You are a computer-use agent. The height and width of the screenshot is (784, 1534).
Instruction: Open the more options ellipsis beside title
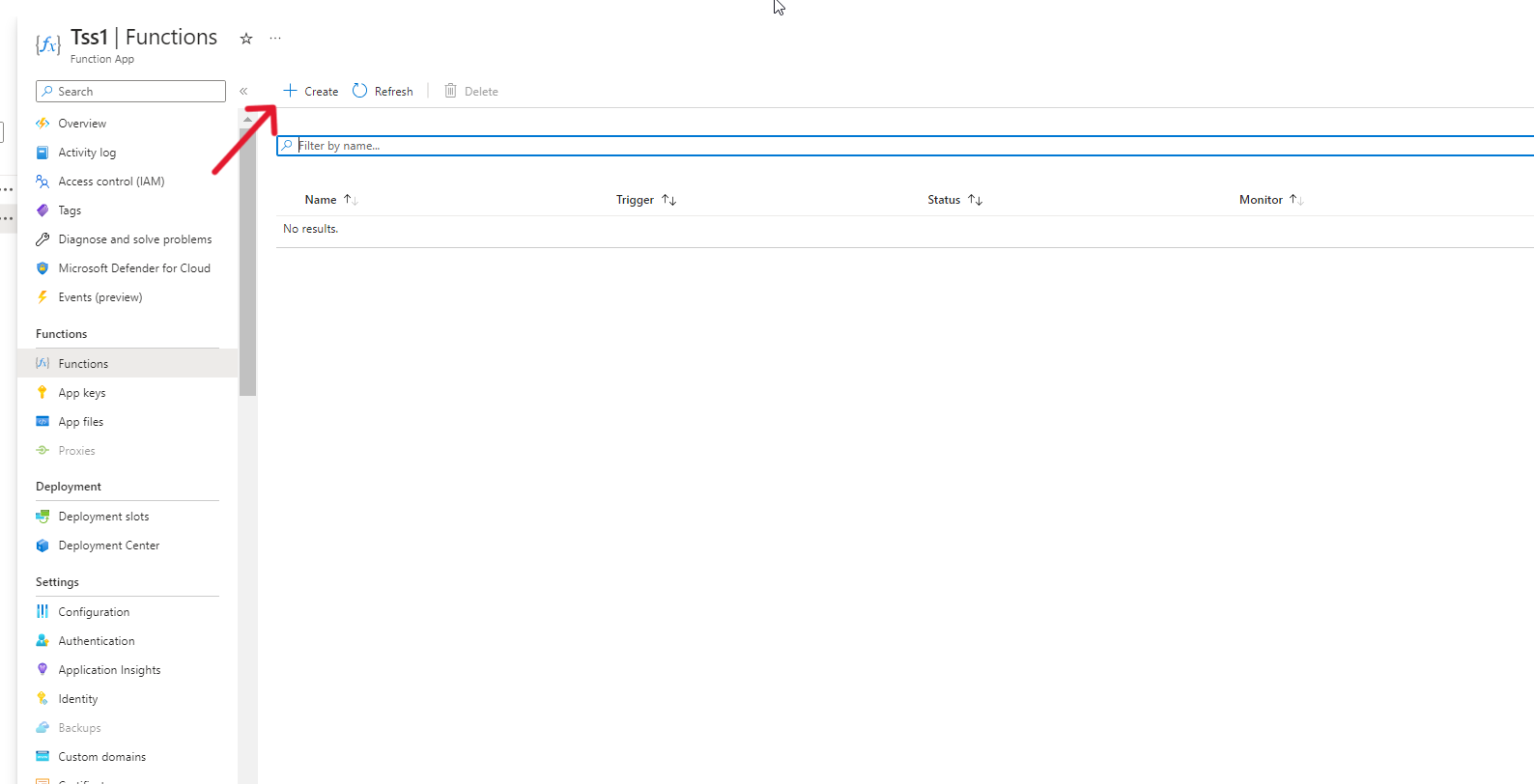275,39
